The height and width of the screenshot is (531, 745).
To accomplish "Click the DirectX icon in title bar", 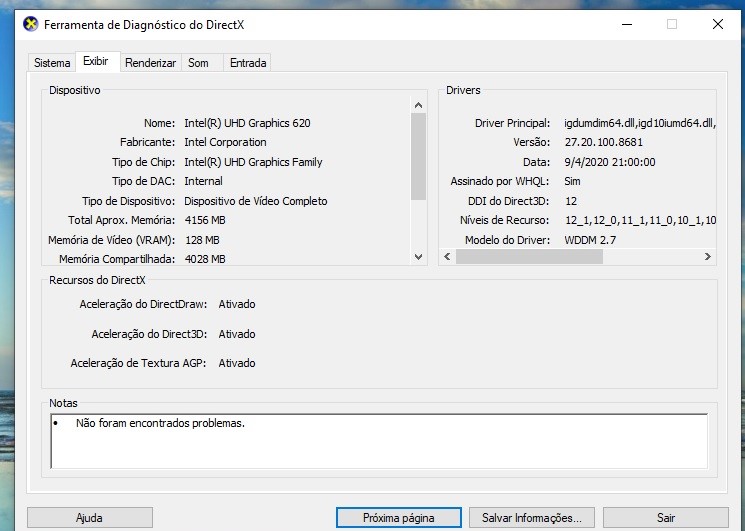I will (x=31, y=24).
